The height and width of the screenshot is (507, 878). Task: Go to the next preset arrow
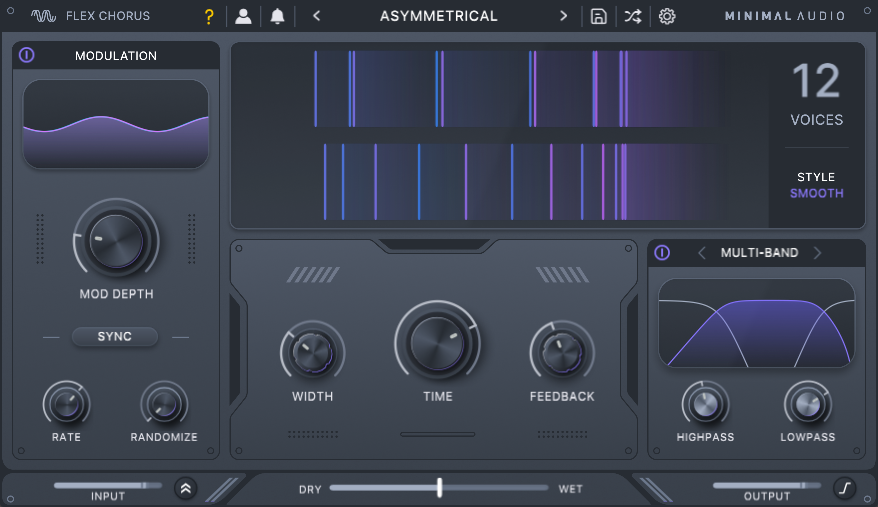pyautogui.click(x=563, y=16)
